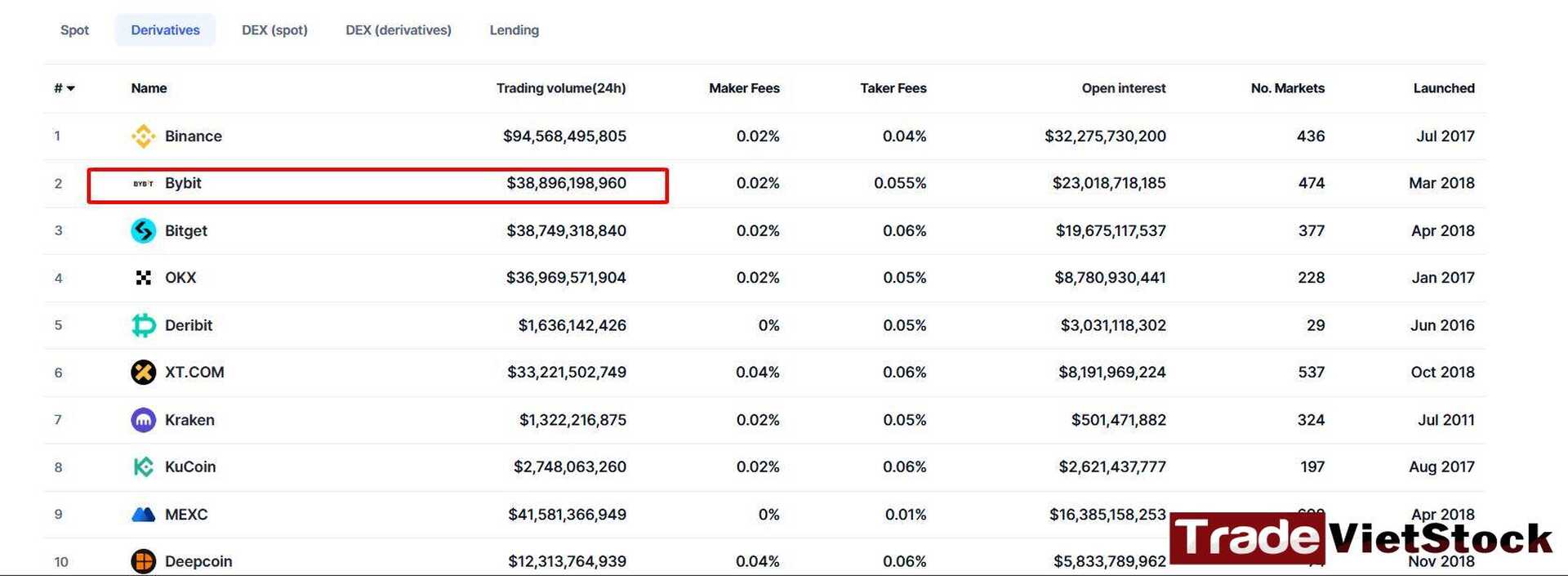Viewport: 1568px width, 576px height.
Task: Sort by Name column header
Action: click(149, 88)
